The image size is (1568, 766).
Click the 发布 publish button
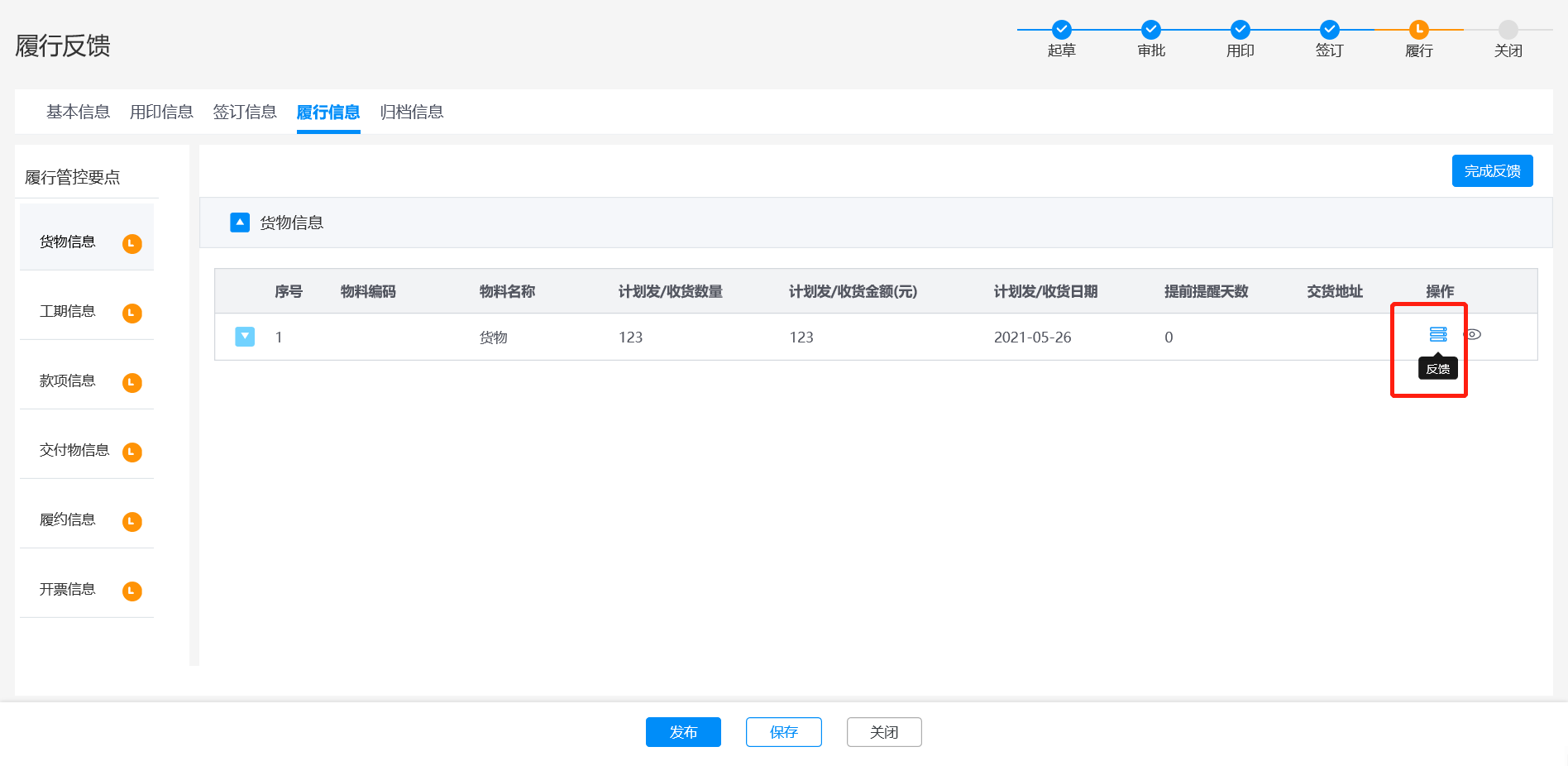coord(683,732)
